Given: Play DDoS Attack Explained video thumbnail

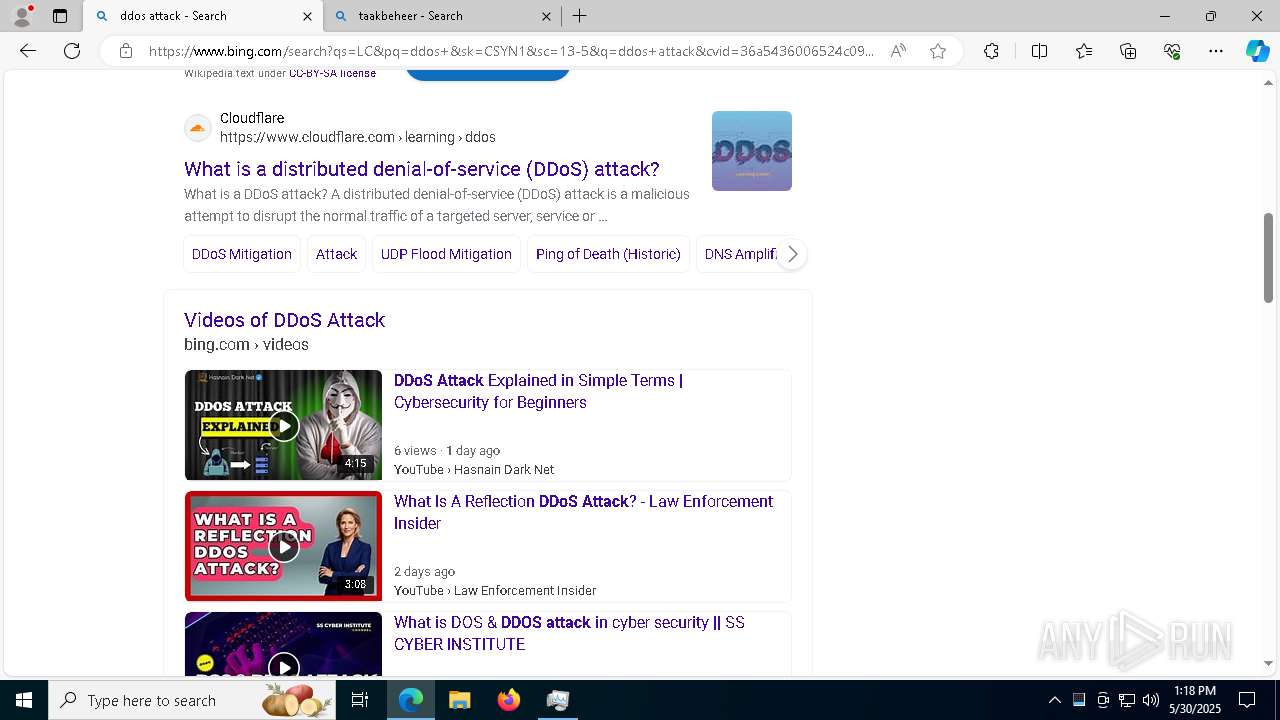Looking at the screenshot, I should click(283, 425).
